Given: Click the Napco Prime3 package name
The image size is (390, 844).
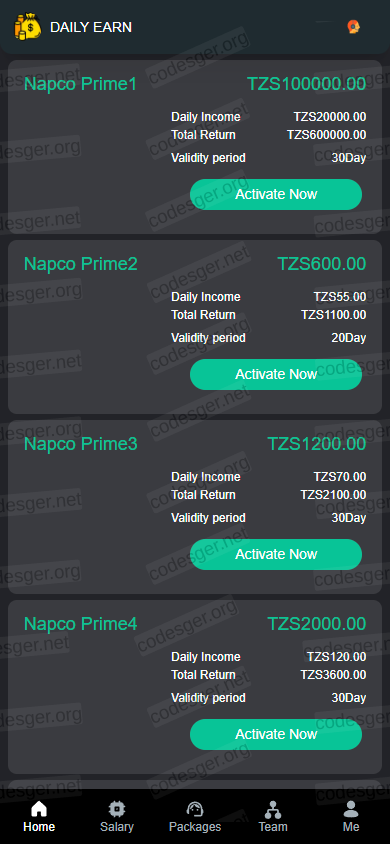Looking at the screenshot, I should pyautogui.click(x=81, y=444).
